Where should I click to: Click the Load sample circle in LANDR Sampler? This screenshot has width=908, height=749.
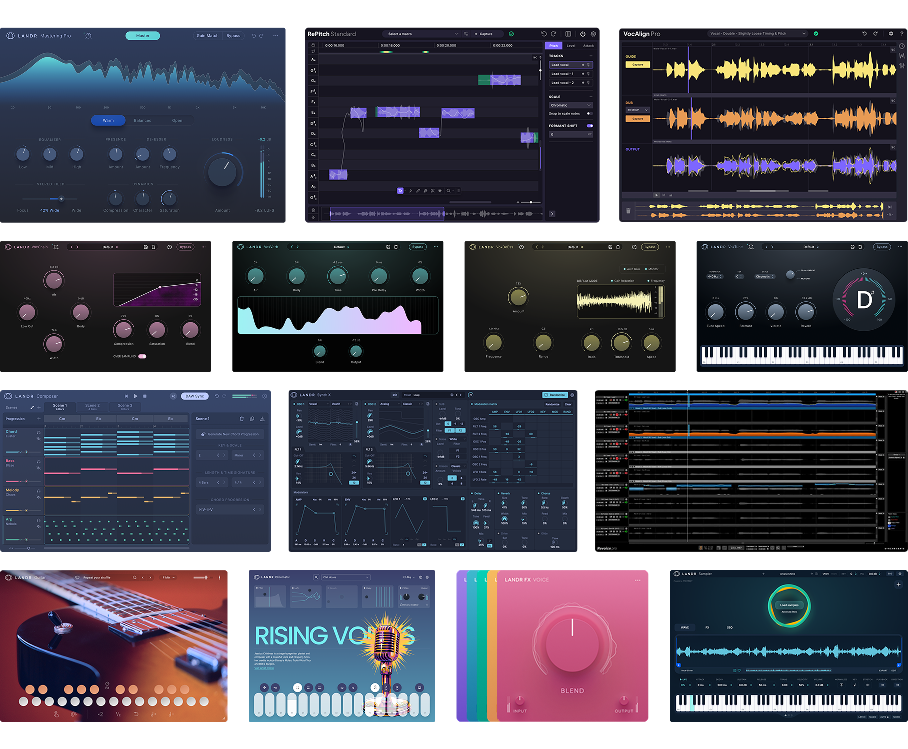pos(789,605)
